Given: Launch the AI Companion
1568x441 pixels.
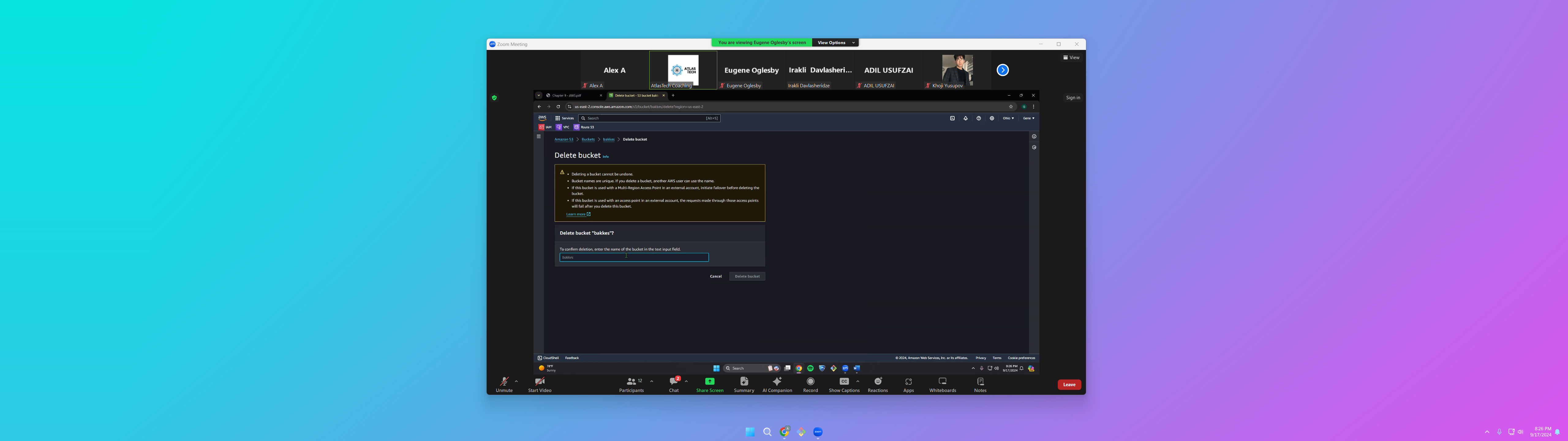Looking at the screenshot, I should [777, 382].
